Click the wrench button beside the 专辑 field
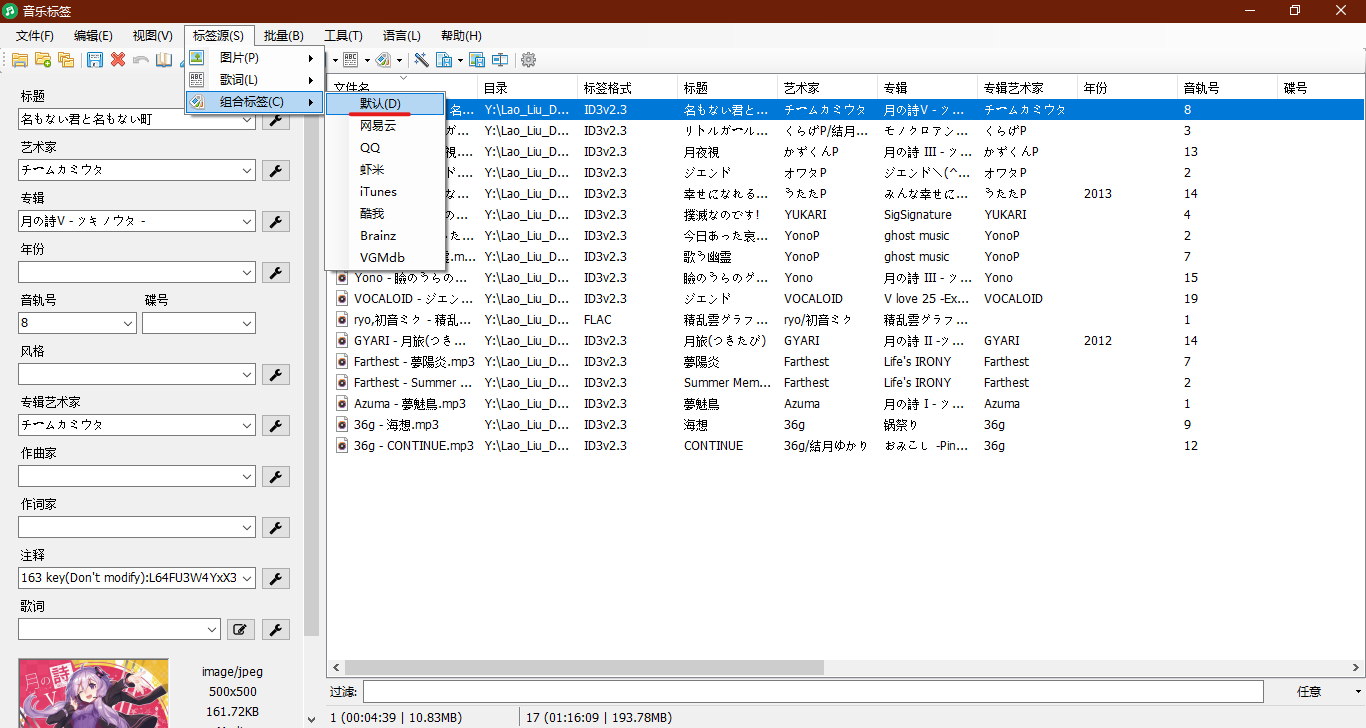 coord(275,221)
